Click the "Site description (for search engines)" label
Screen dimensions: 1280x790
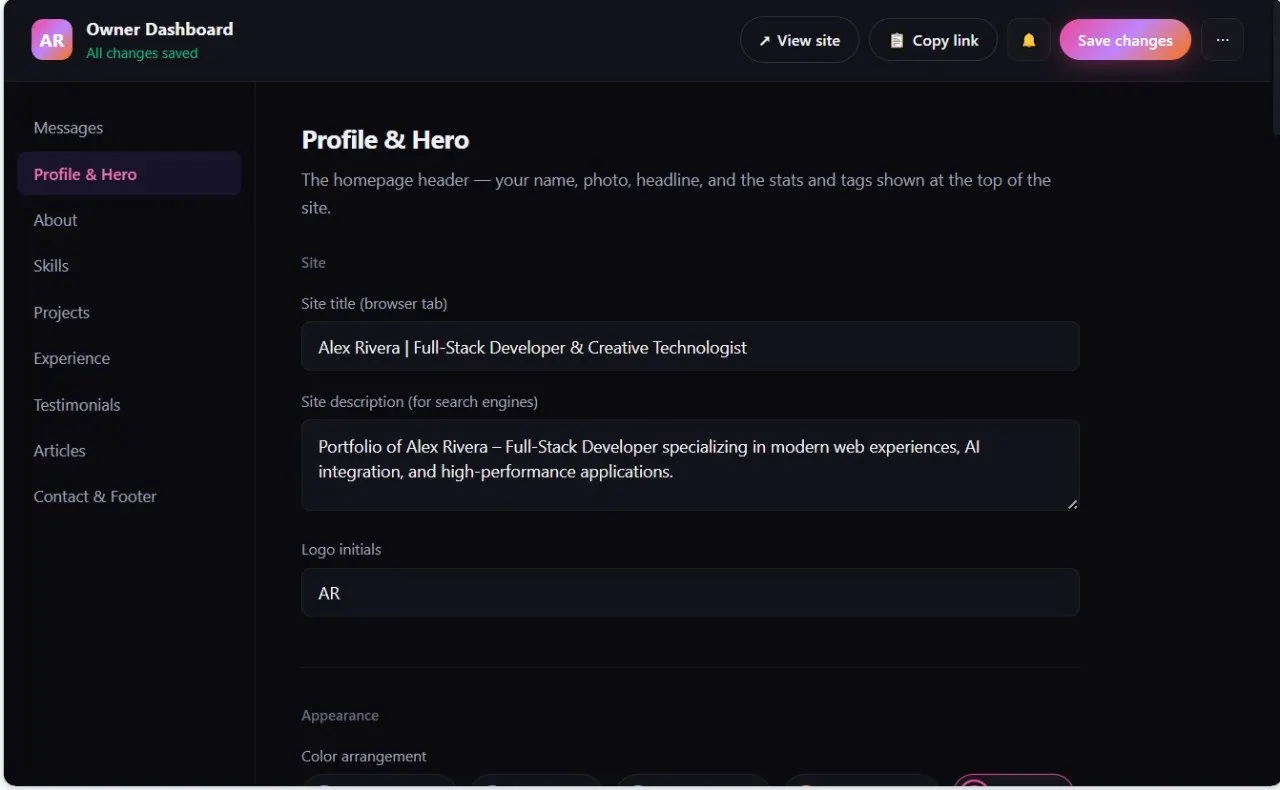419,402
